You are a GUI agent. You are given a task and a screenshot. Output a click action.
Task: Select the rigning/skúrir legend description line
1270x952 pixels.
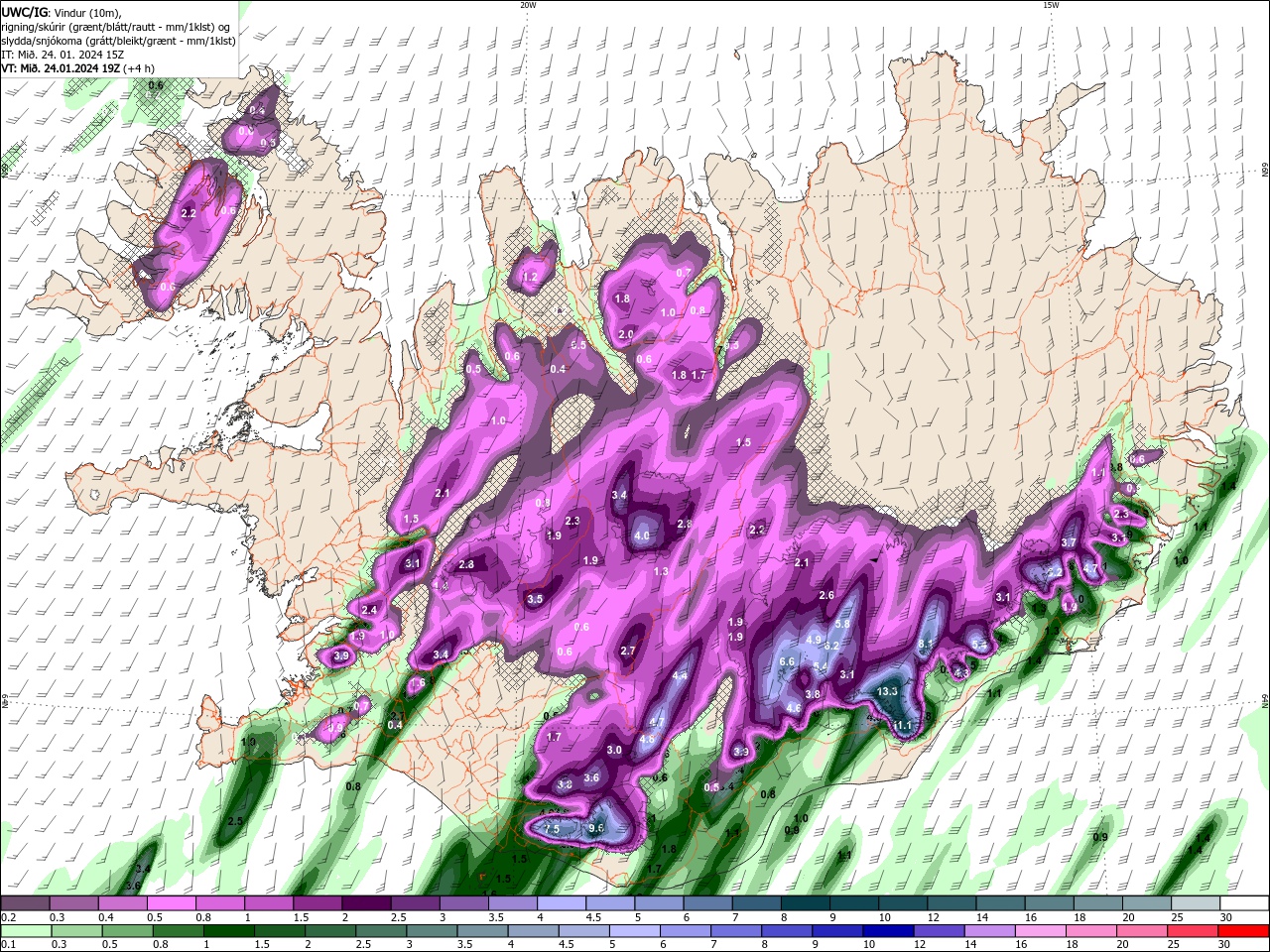tap(116, 27)
